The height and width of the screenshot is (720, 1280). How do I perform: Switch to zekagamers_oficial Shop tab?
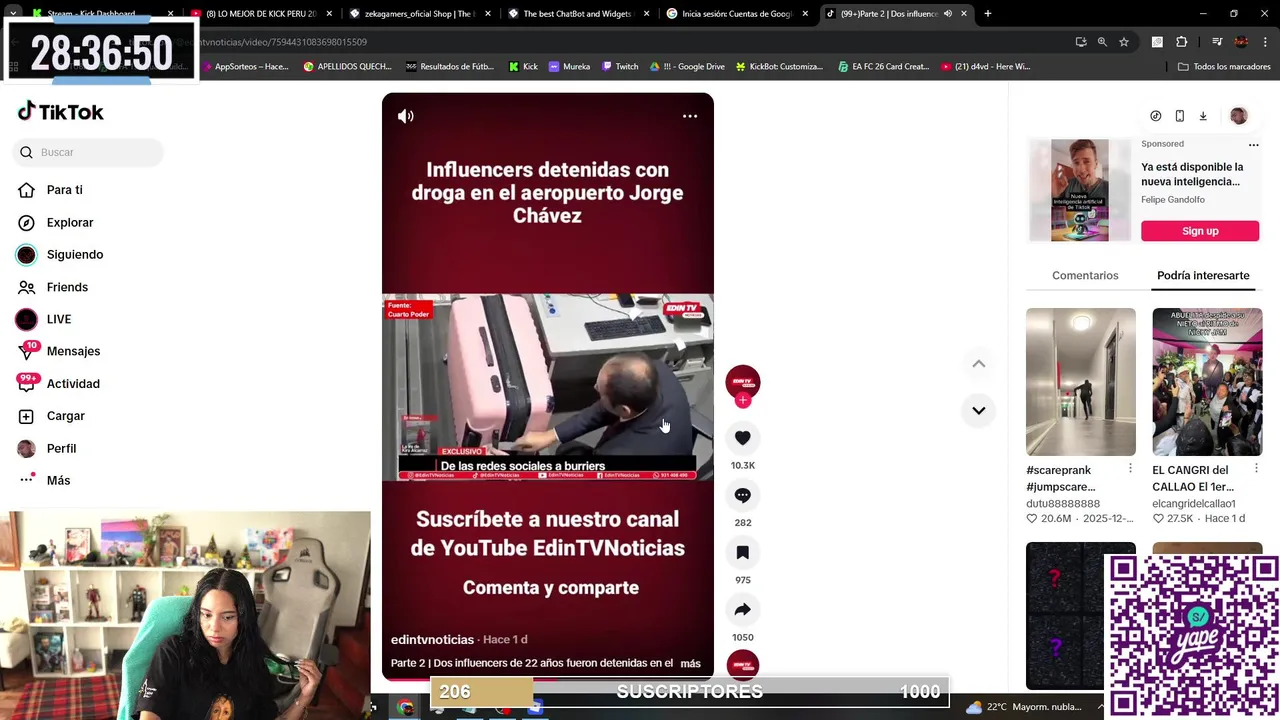[x=418, y=14]
